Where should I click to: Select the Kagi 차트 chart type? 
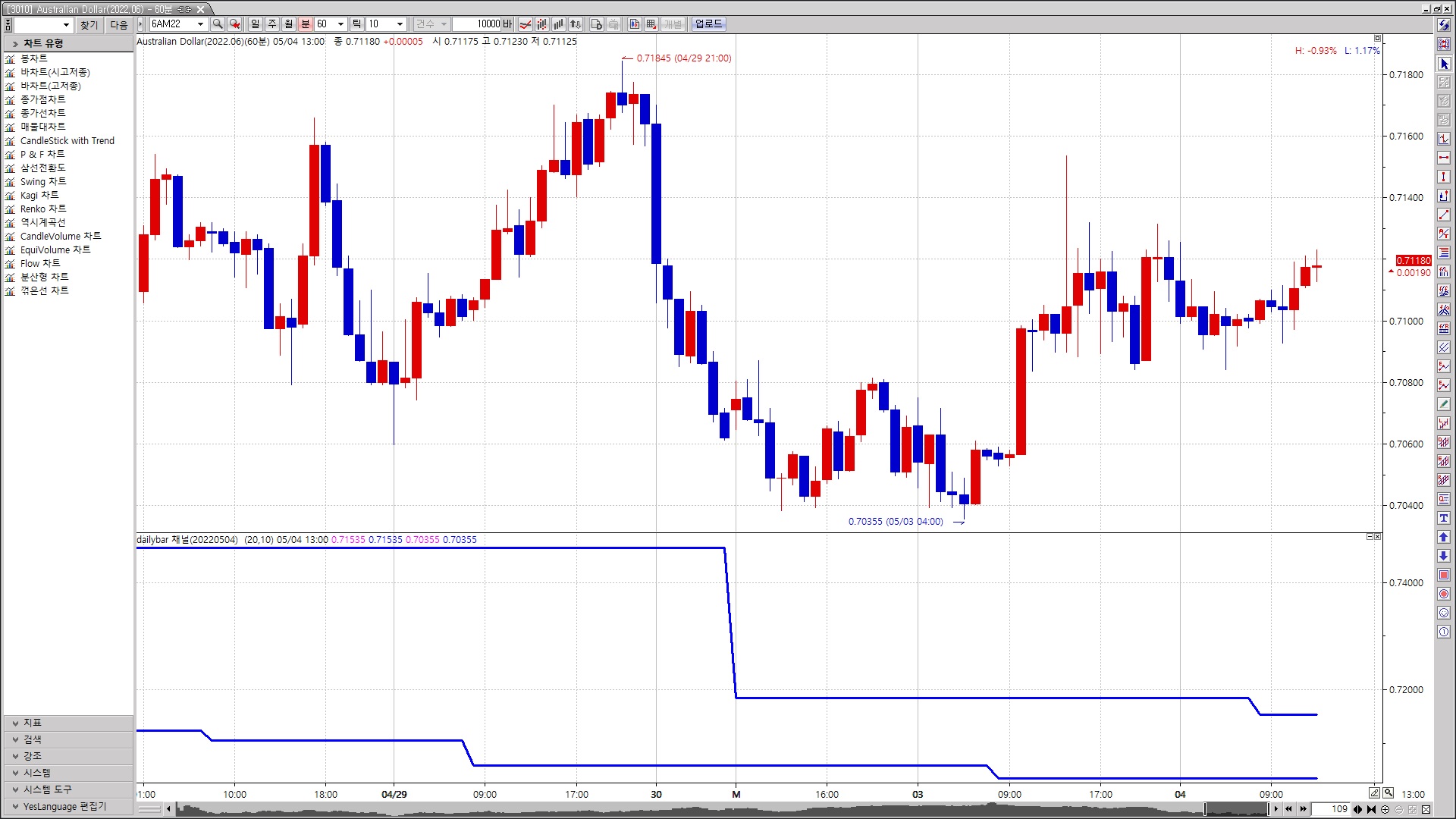[39, 195]
